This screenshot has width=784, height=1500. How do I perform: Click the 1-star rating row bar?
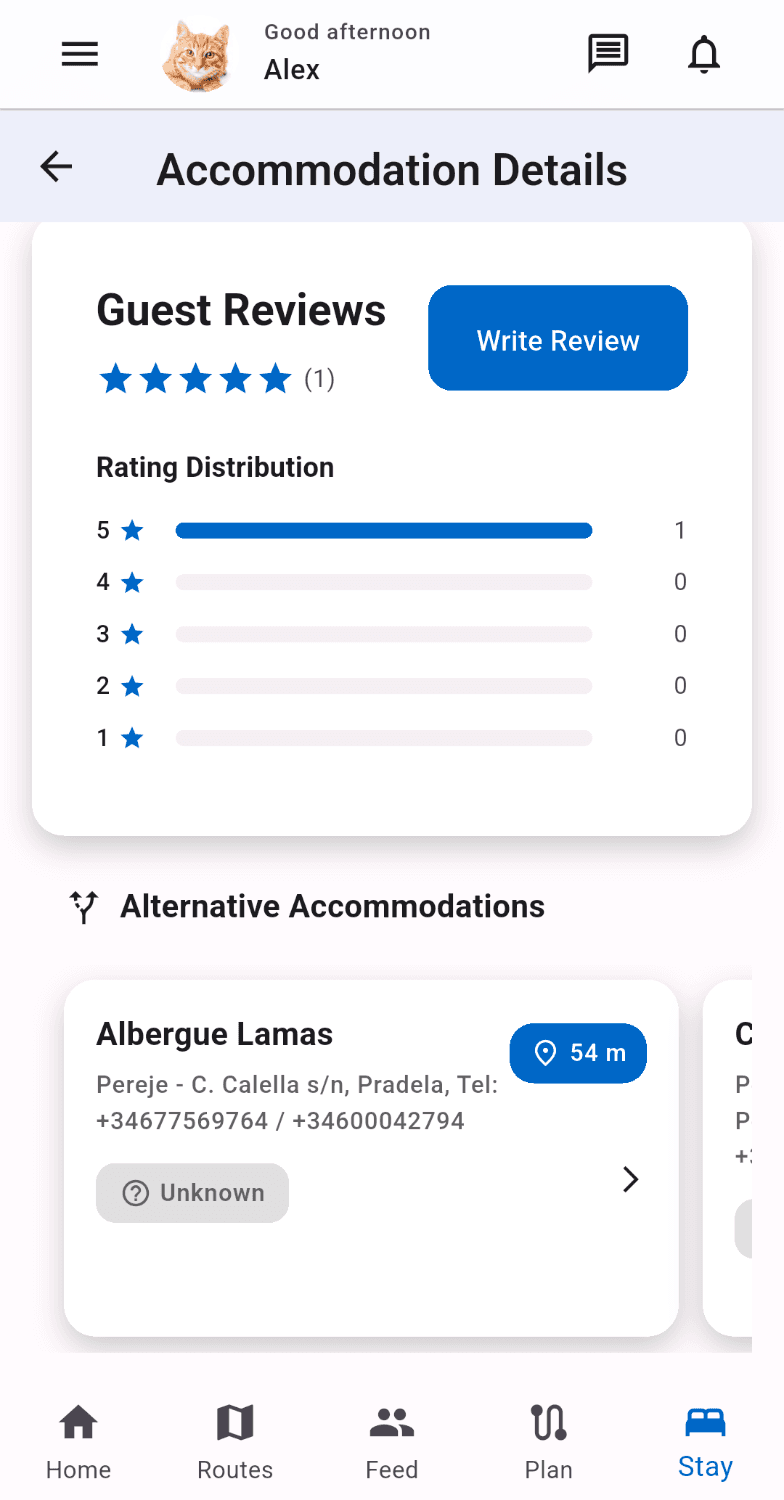(384, 738)
